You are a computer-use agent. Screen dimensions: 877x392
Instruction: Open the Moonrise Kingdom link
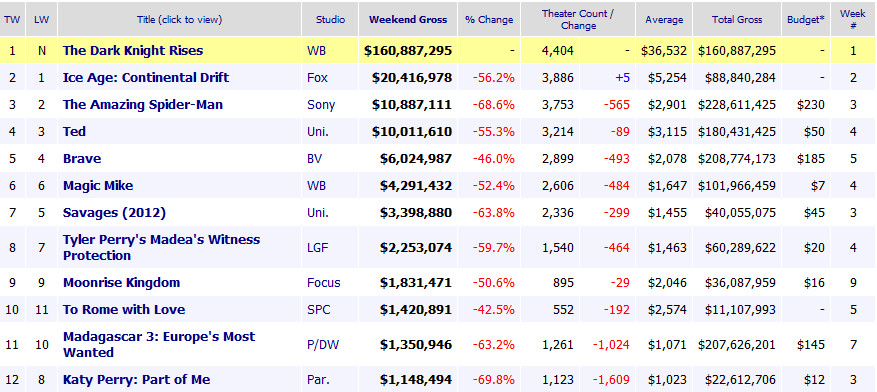(121, 282)
